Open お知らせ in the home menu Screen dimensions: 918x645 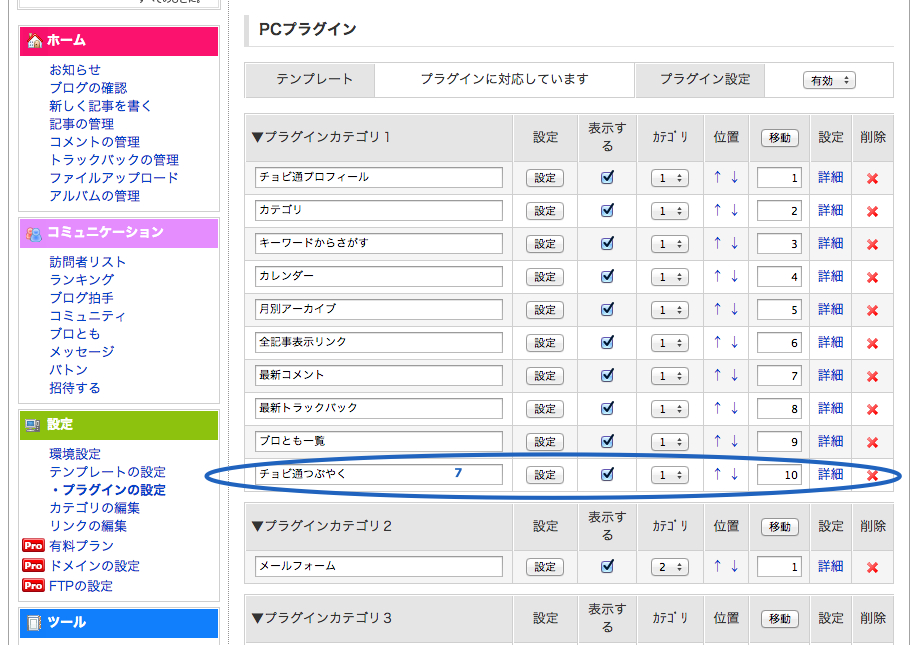coord(75,70)
